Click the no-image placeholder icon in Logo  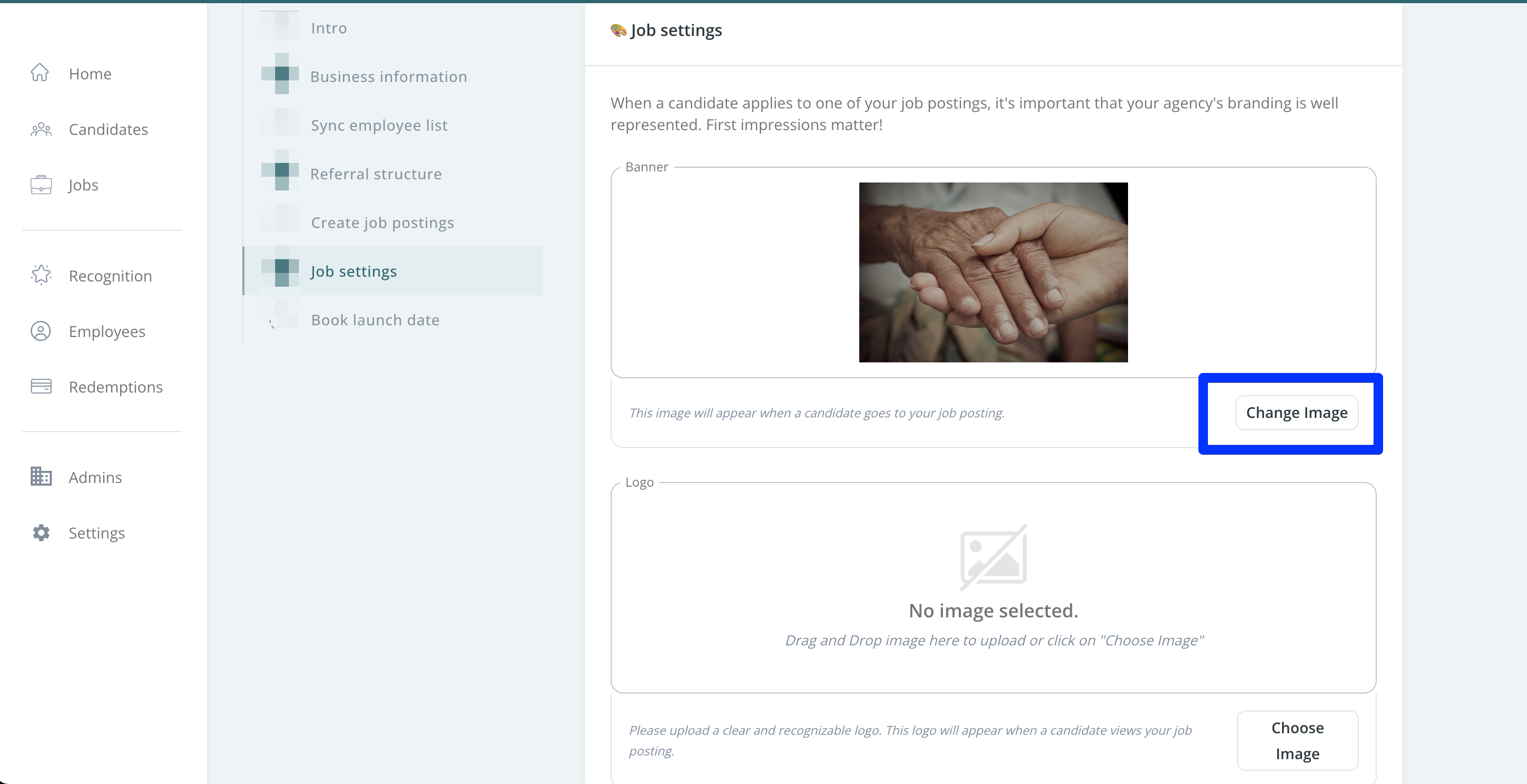[994, 557]
